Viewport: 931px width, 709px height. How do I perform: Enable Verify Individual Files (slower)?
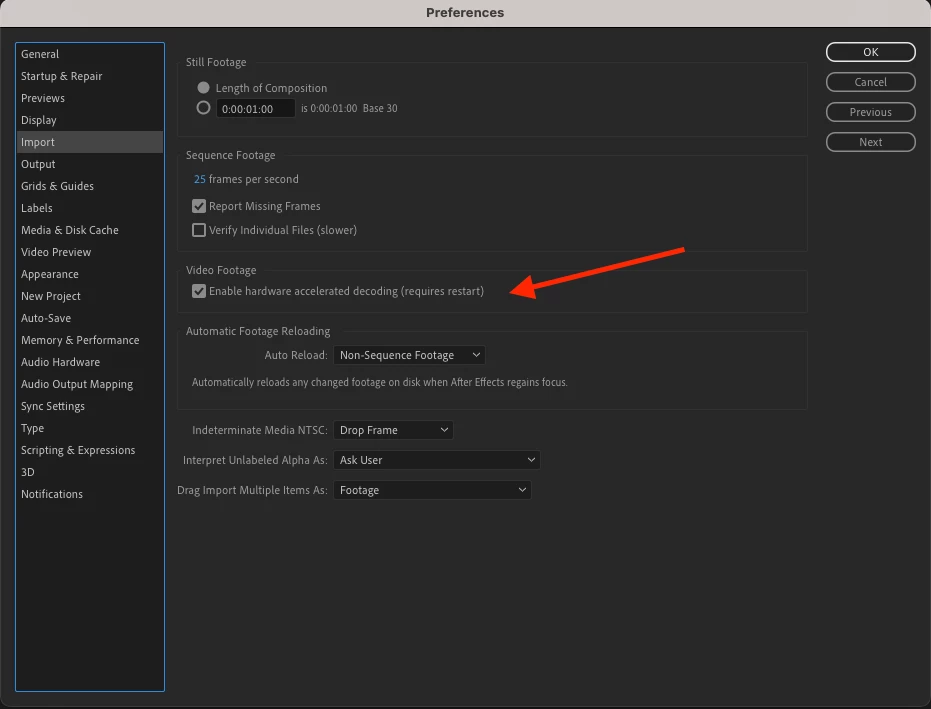(199, 230)
